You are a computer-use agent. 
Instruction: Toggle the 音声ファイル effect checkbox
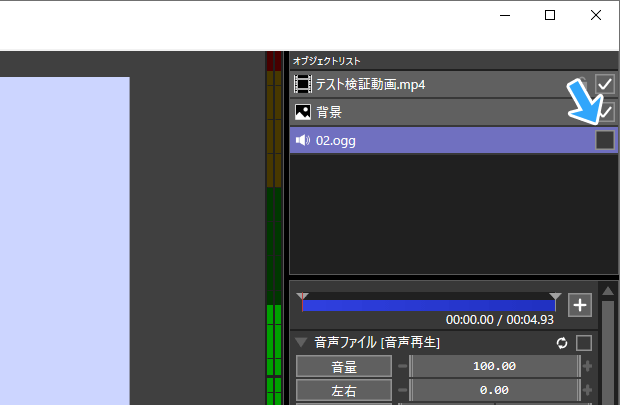(584, 343)
